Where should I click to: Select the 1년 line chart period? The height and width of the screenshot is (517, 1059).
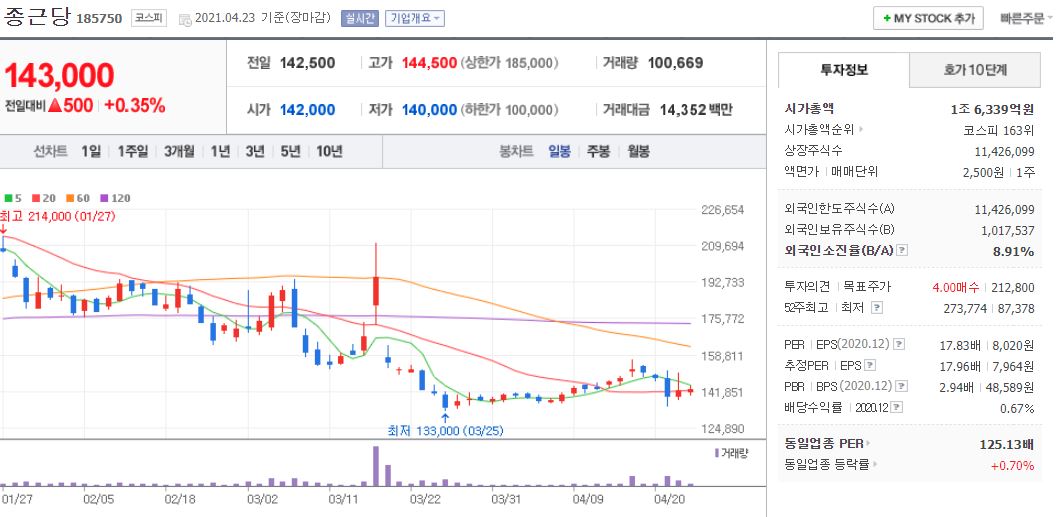click(x=220, y=151)
